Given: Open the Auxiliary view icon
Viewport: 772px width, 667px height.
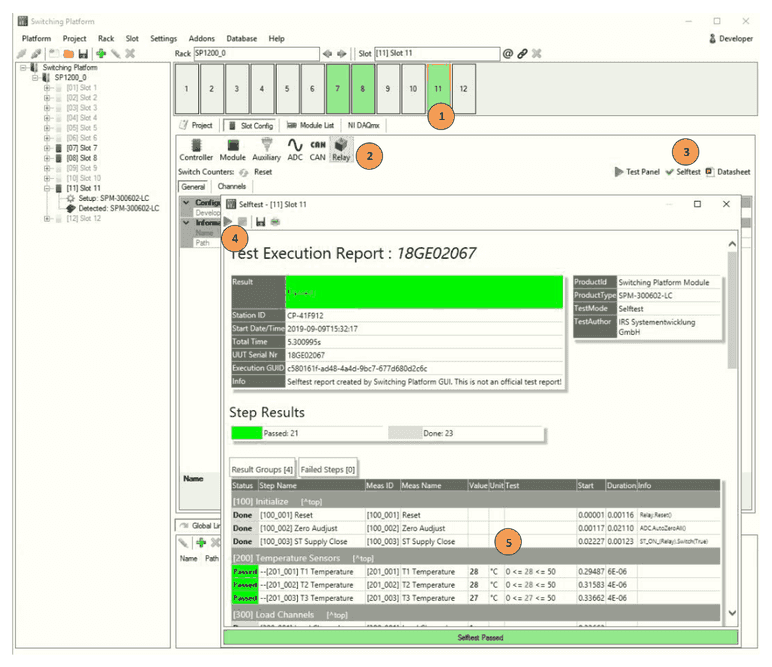Looking at the screenshot, I should point(266,150).
